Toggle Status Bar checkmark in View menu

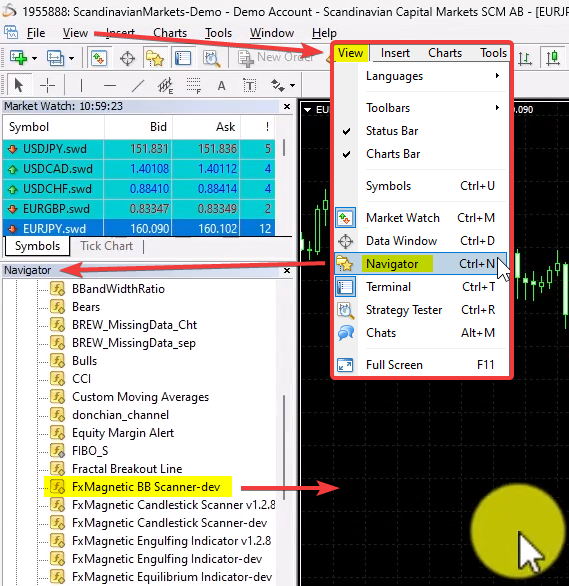tap(421, 131)
